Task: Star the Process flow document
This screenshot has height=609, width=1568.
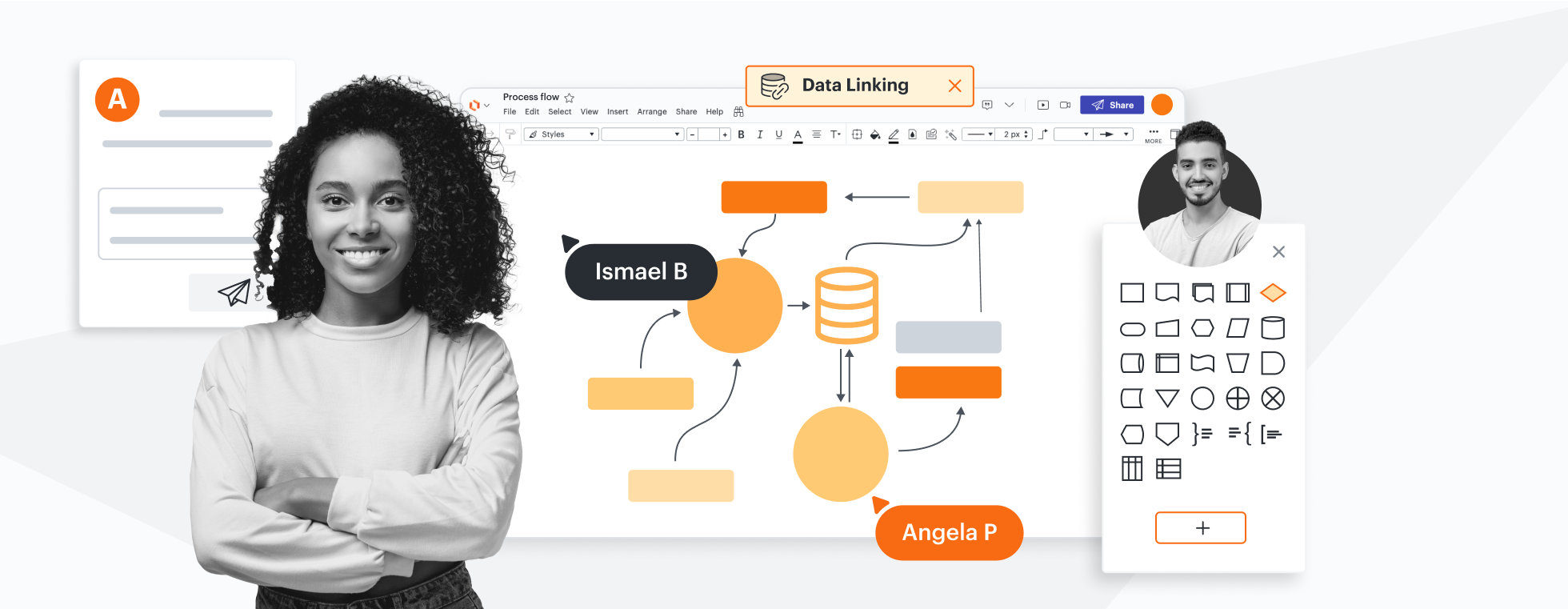Action: (x=569, y=98)
